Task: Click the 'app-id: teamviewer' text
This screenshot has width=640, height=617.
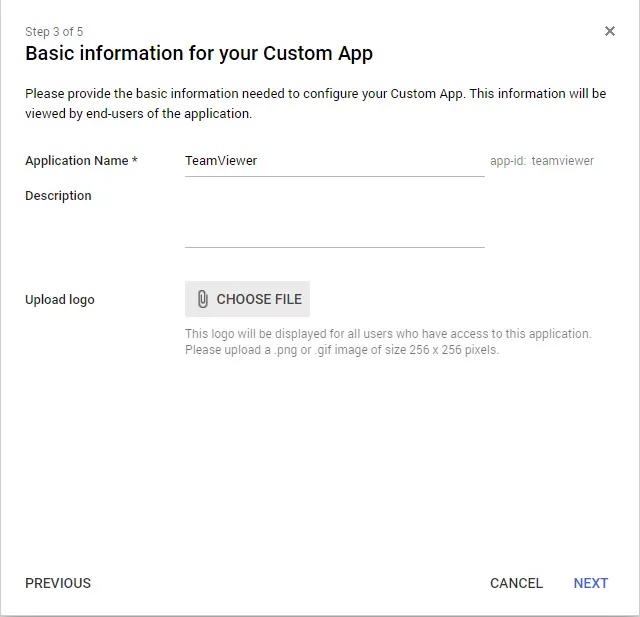Action: click(542, 161)
